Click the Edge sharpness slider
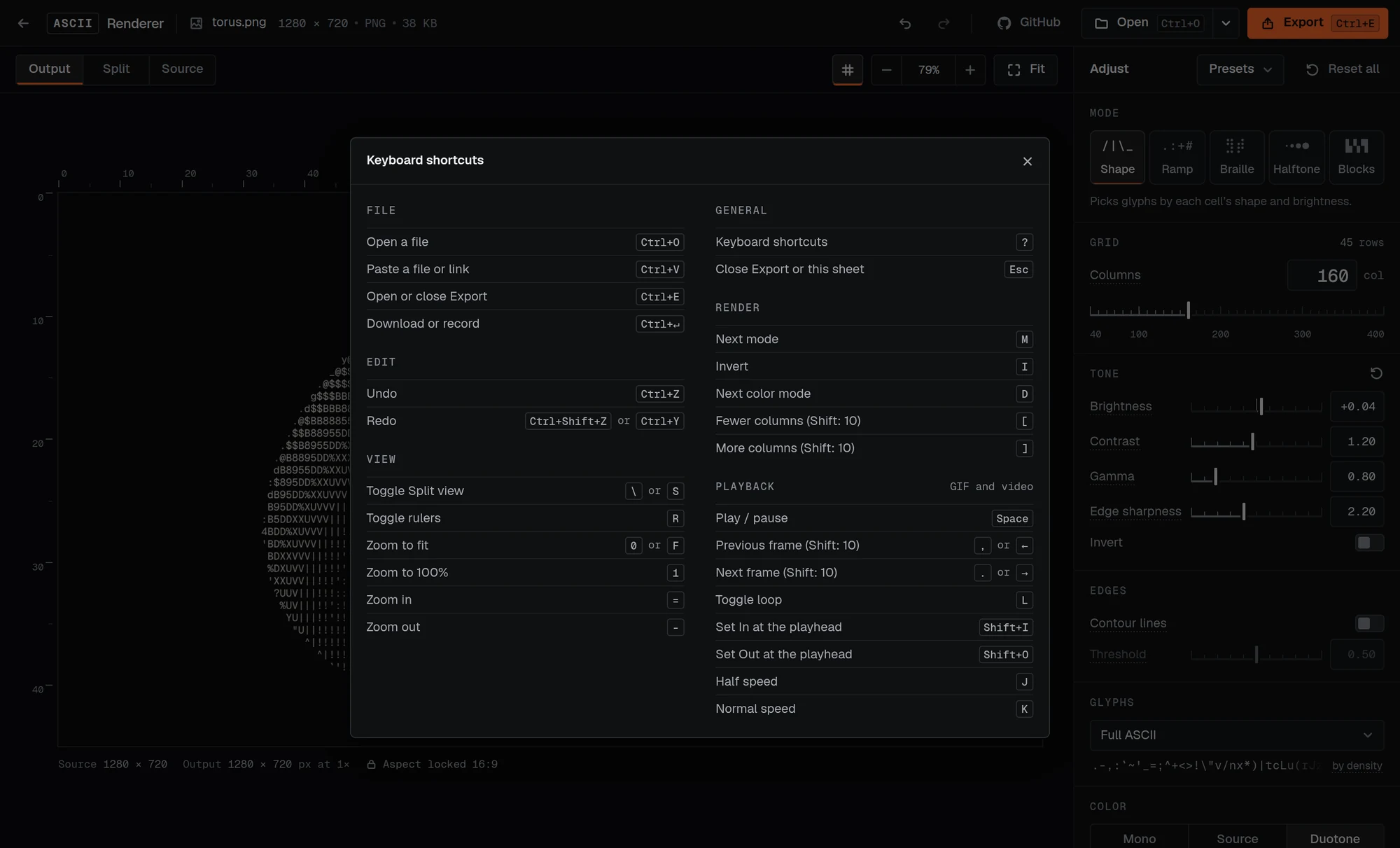 pos(1256,512)
